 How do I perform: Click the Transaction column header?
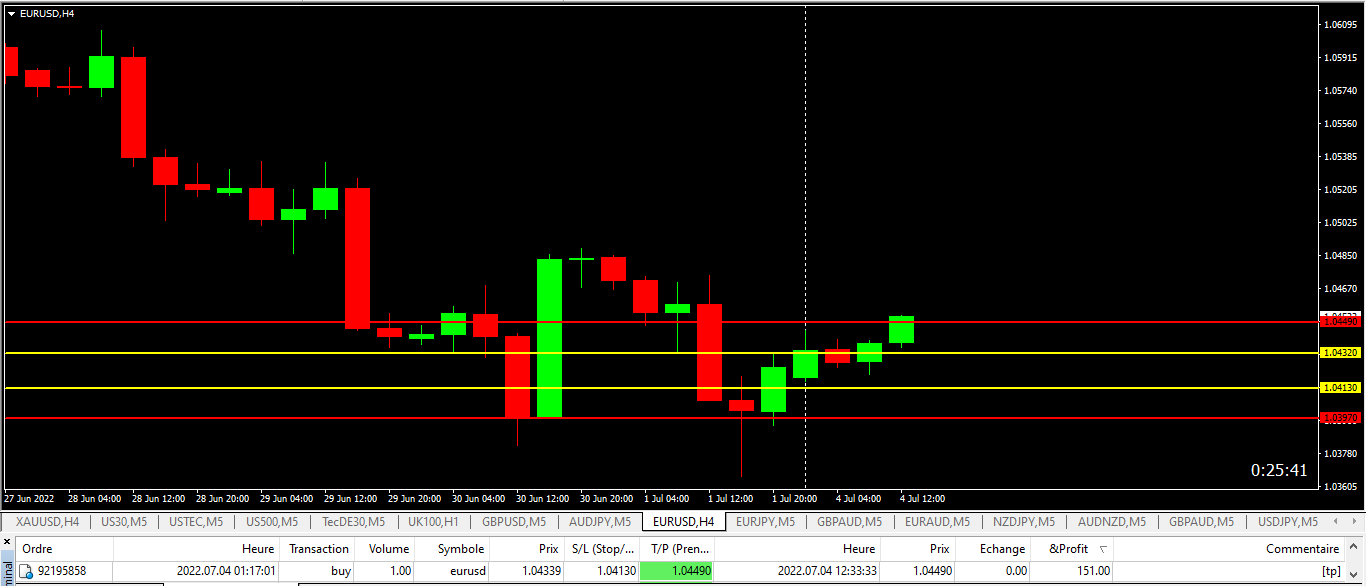319,549
